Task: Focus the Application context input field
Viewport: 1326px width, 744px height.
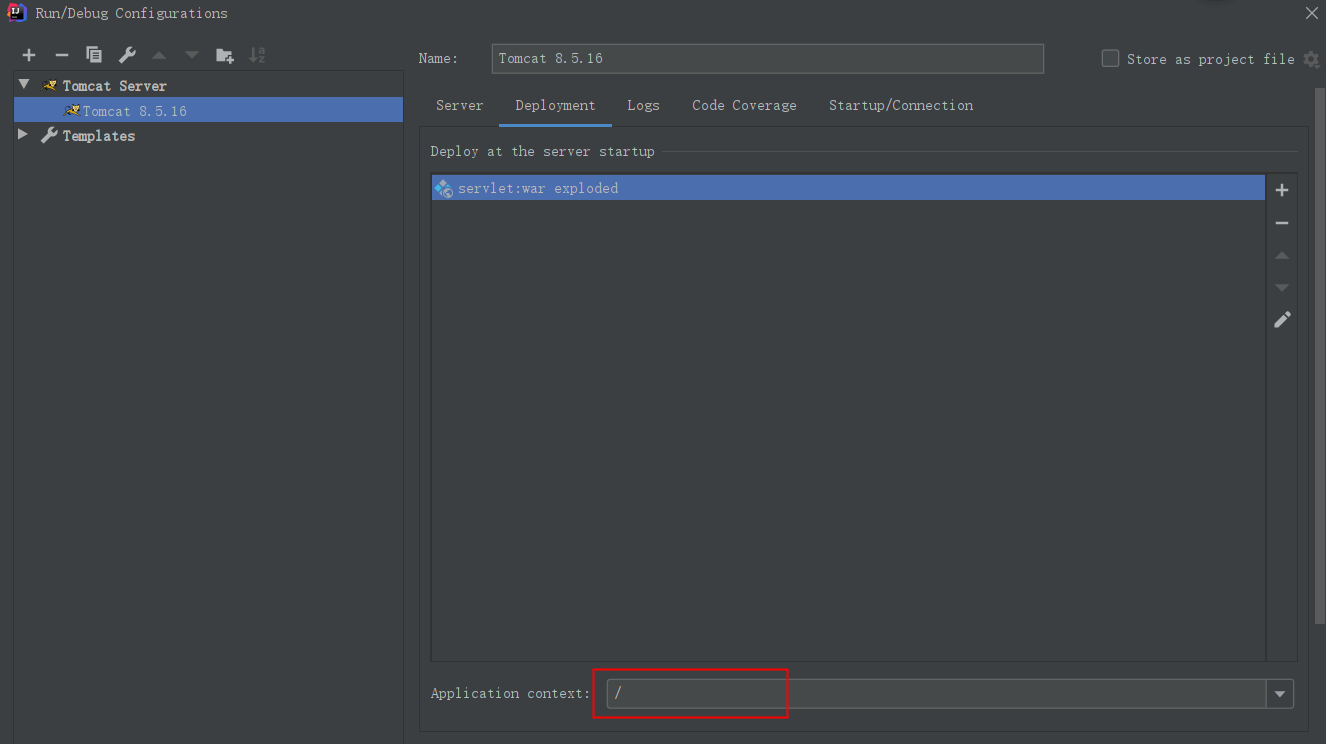Action: pos(936,693)
